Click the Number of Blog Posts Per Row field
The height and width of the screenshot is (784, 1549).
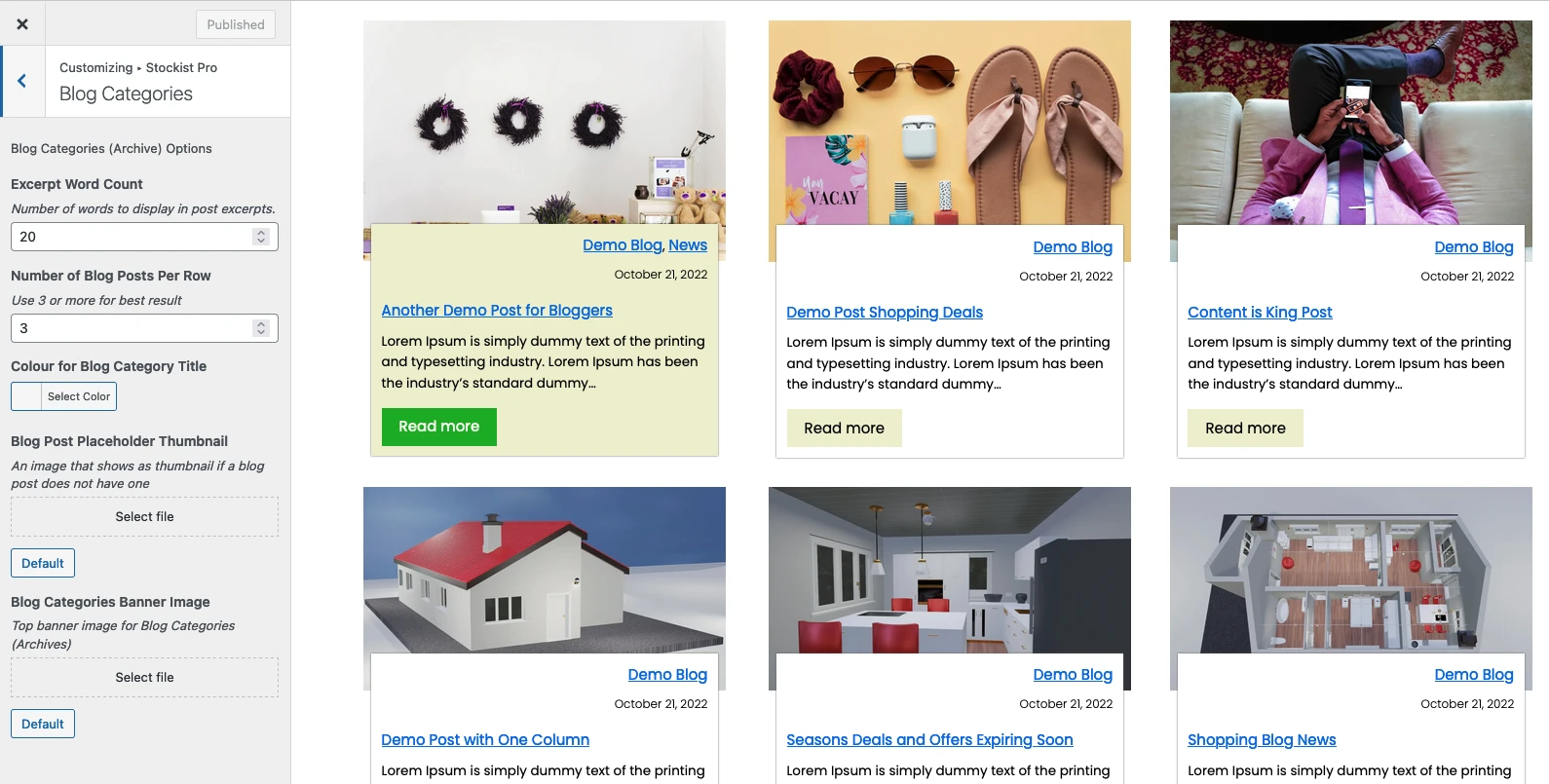tap(144, 328)
